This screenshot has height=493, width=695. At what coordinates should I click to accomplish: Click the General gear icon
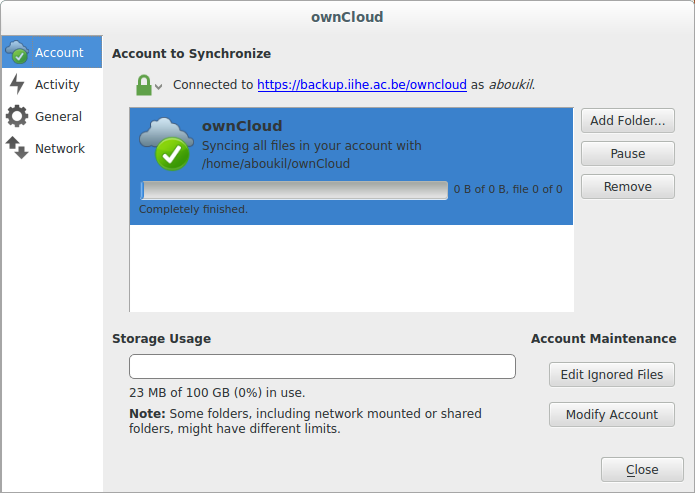(17, 117)
